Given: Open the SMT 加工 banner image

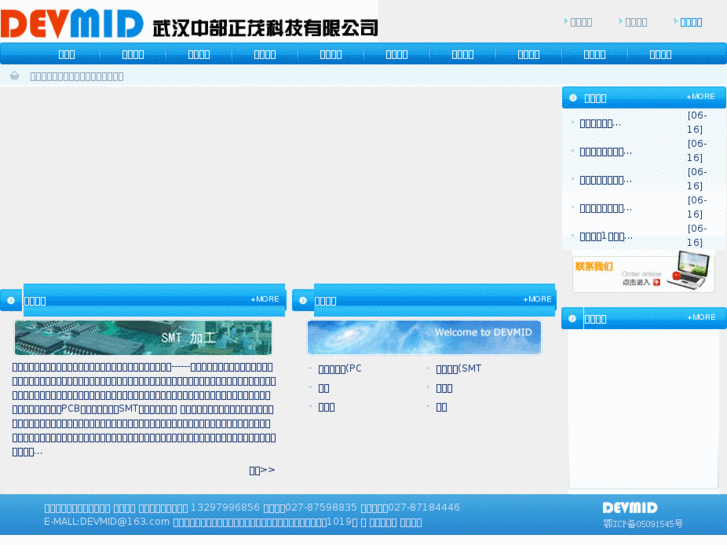Looking at the screenshot, I should click(143, 338).
